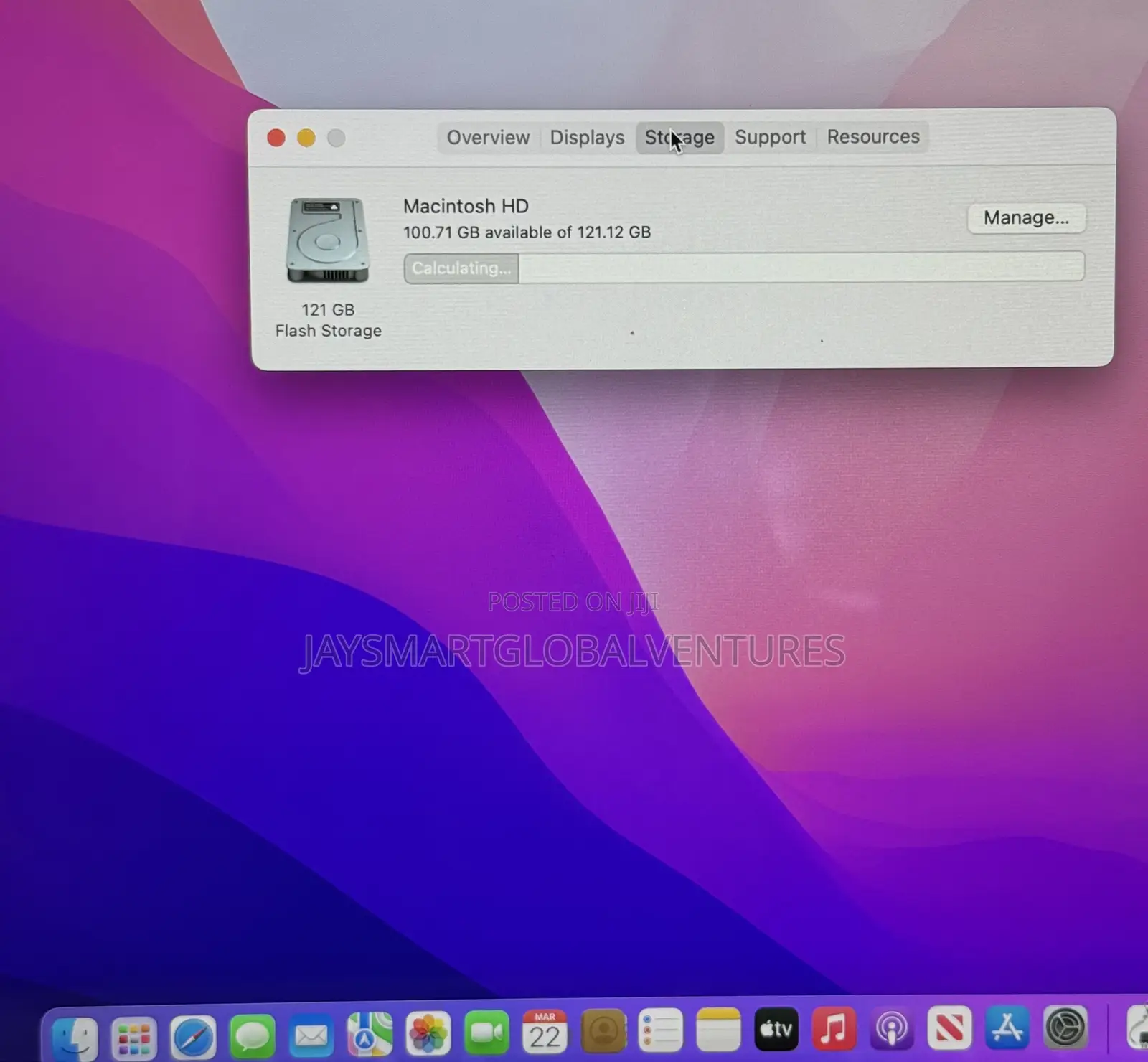Image resolution: width=1148 pixels, height=1062 pixels.
Task: Click the 121 GB Flash Storage label
Action: pos(328,320)
